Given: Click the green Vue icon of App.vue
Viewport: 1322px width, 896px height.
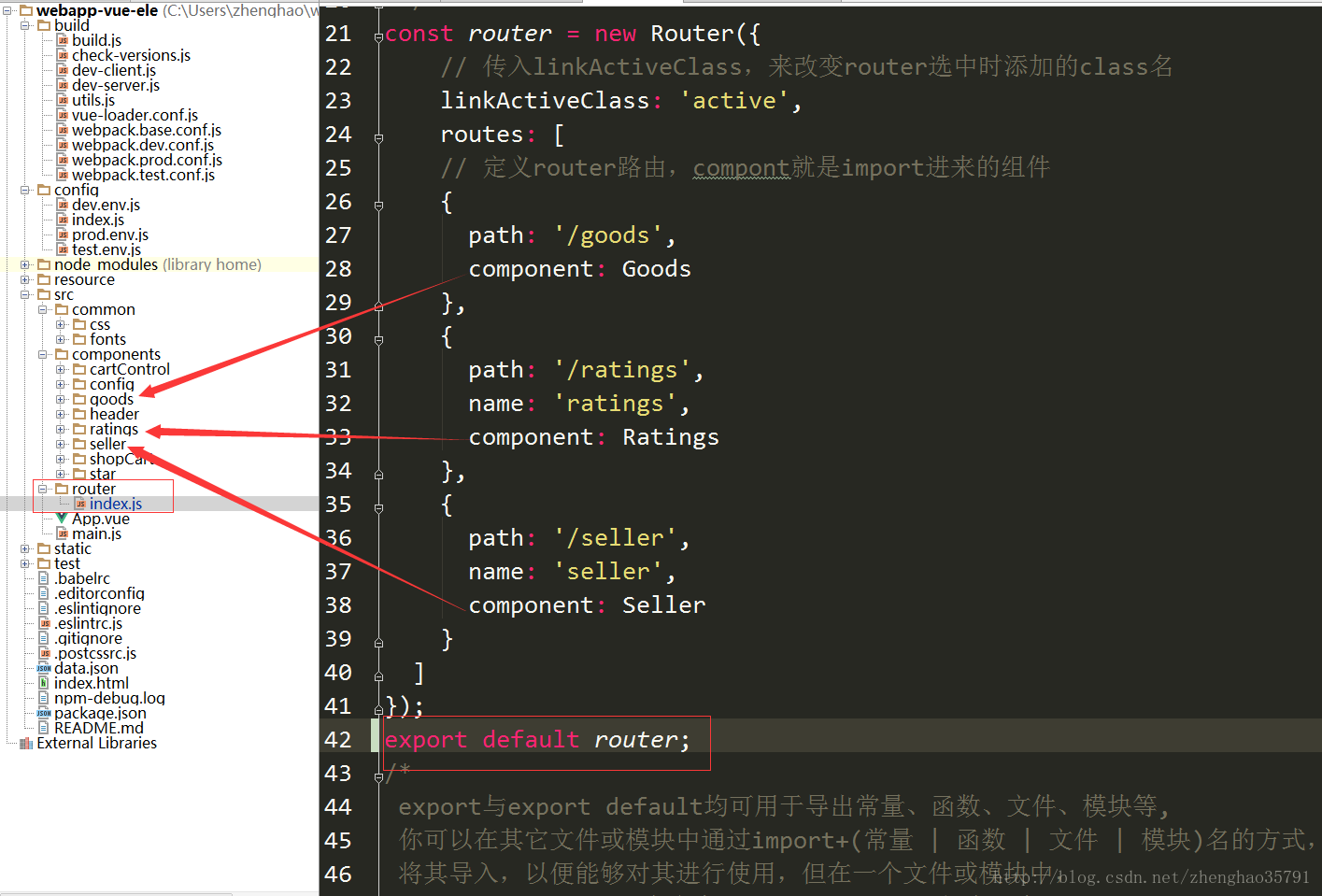Looking at the screenshot, I should click(x=62, y=519).
